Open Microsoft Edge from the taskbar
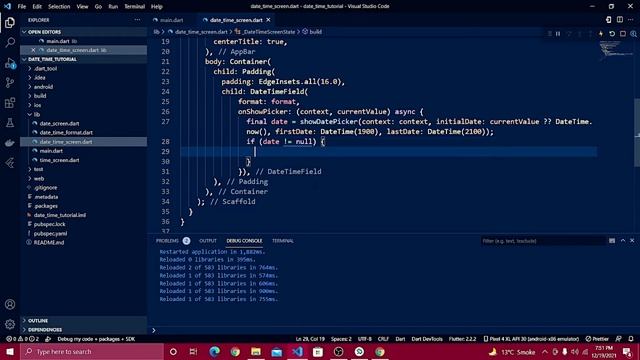Screen dimensions: 640x360 click(x=214, y=351)
